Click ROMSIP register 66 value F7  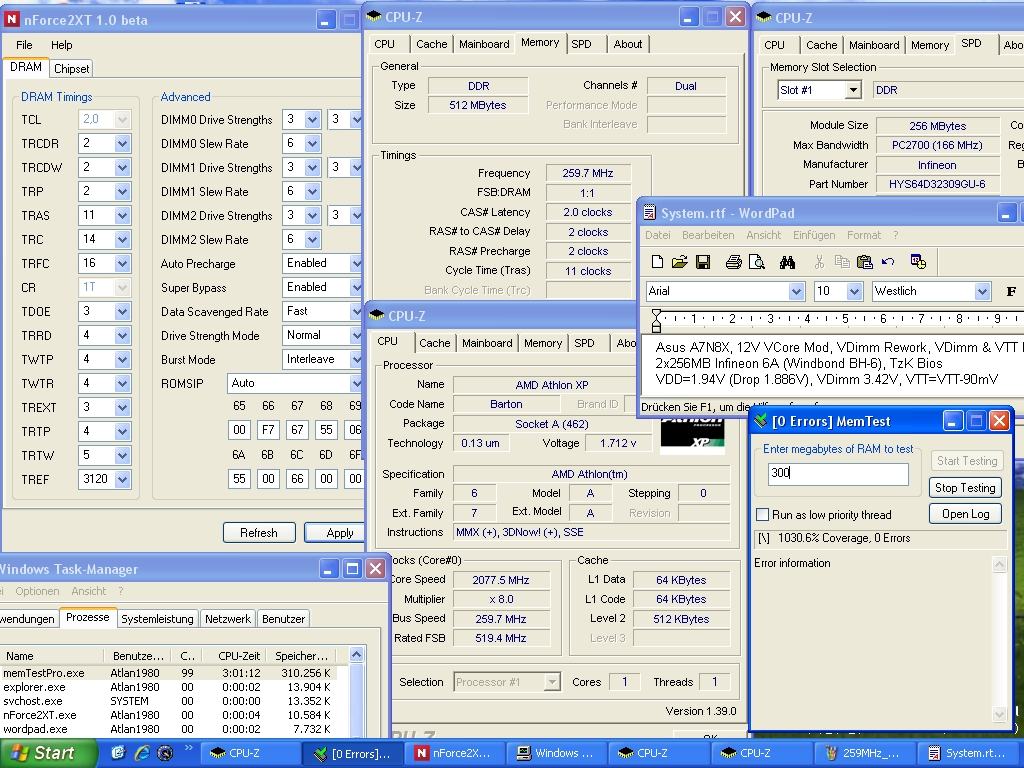click(x=268, y=430)
